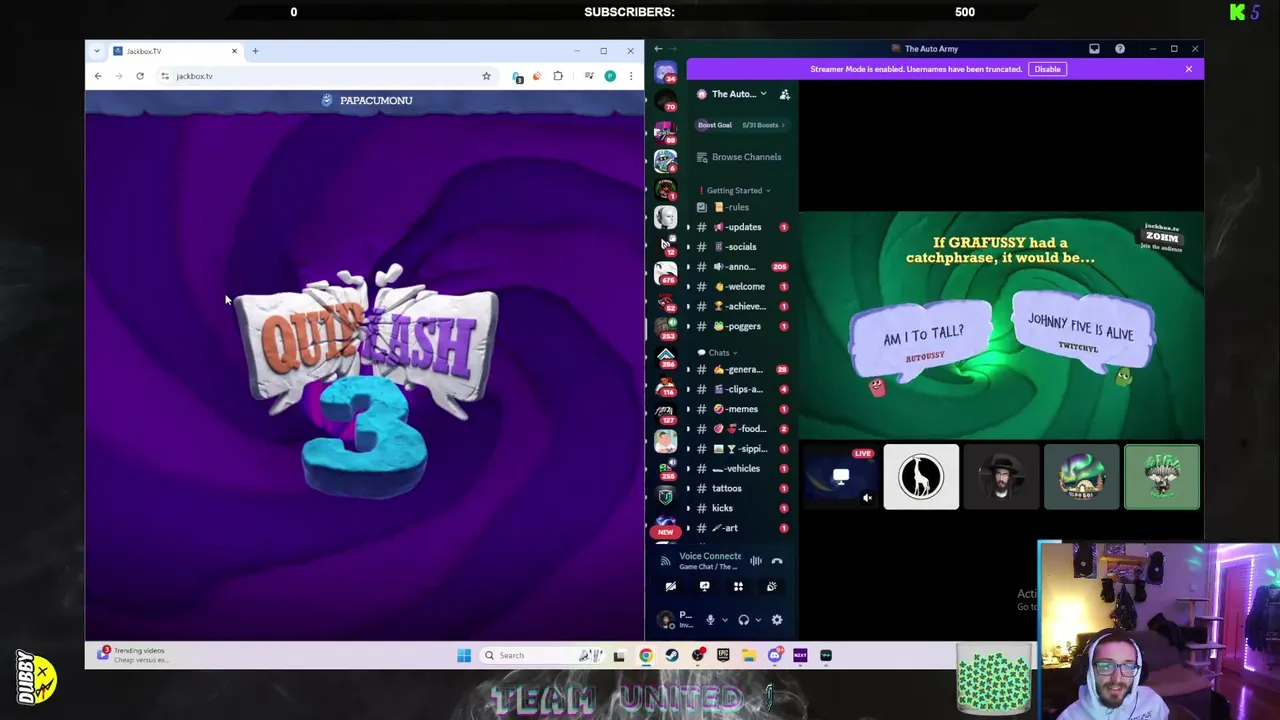This screenshot has height=720, width=1280.
Task: Deafen with the headphones icon
Action: tap(744, 620)
